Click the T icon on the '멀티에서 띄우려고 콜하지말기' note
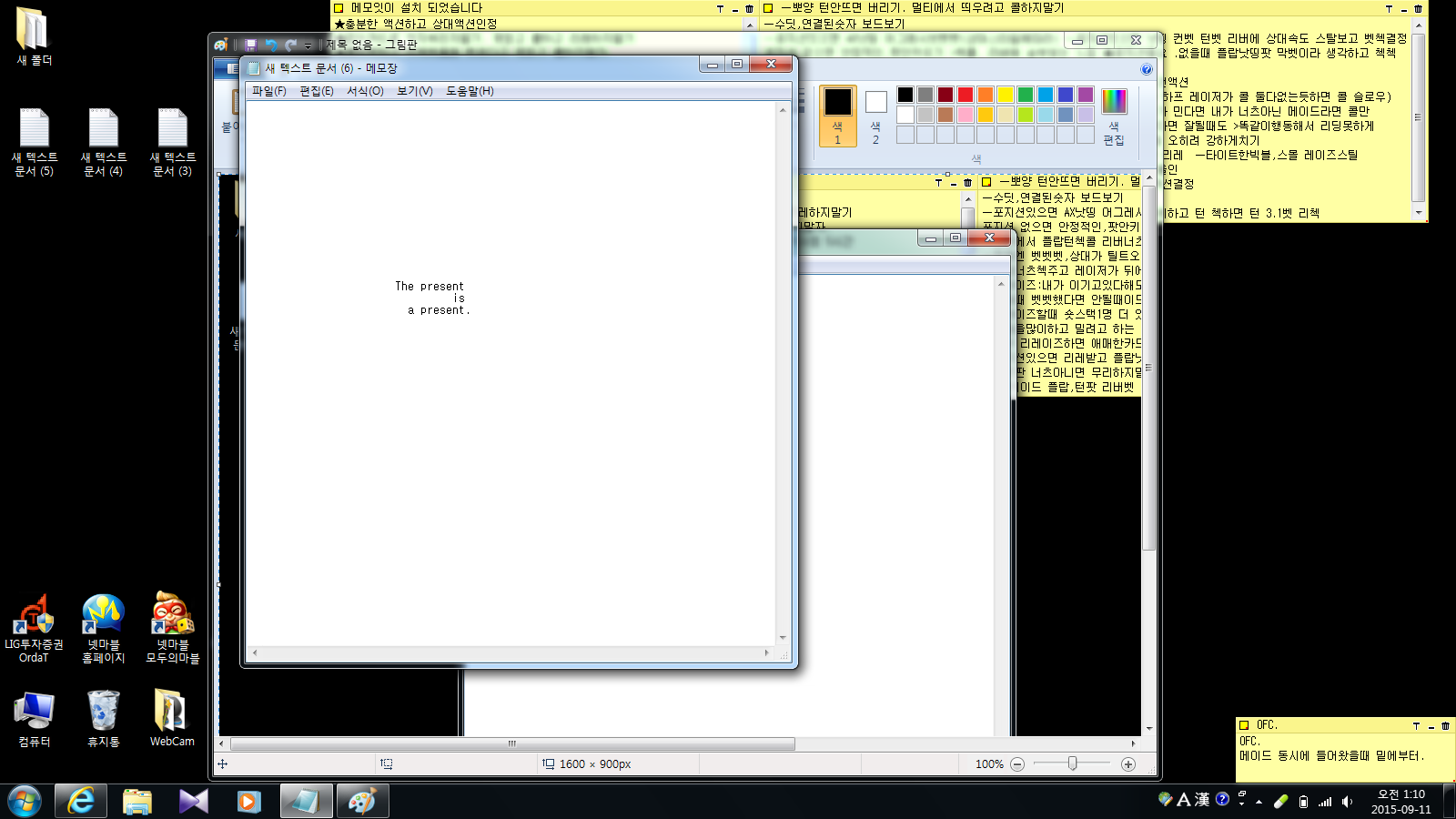 (x=1389, y=8)
